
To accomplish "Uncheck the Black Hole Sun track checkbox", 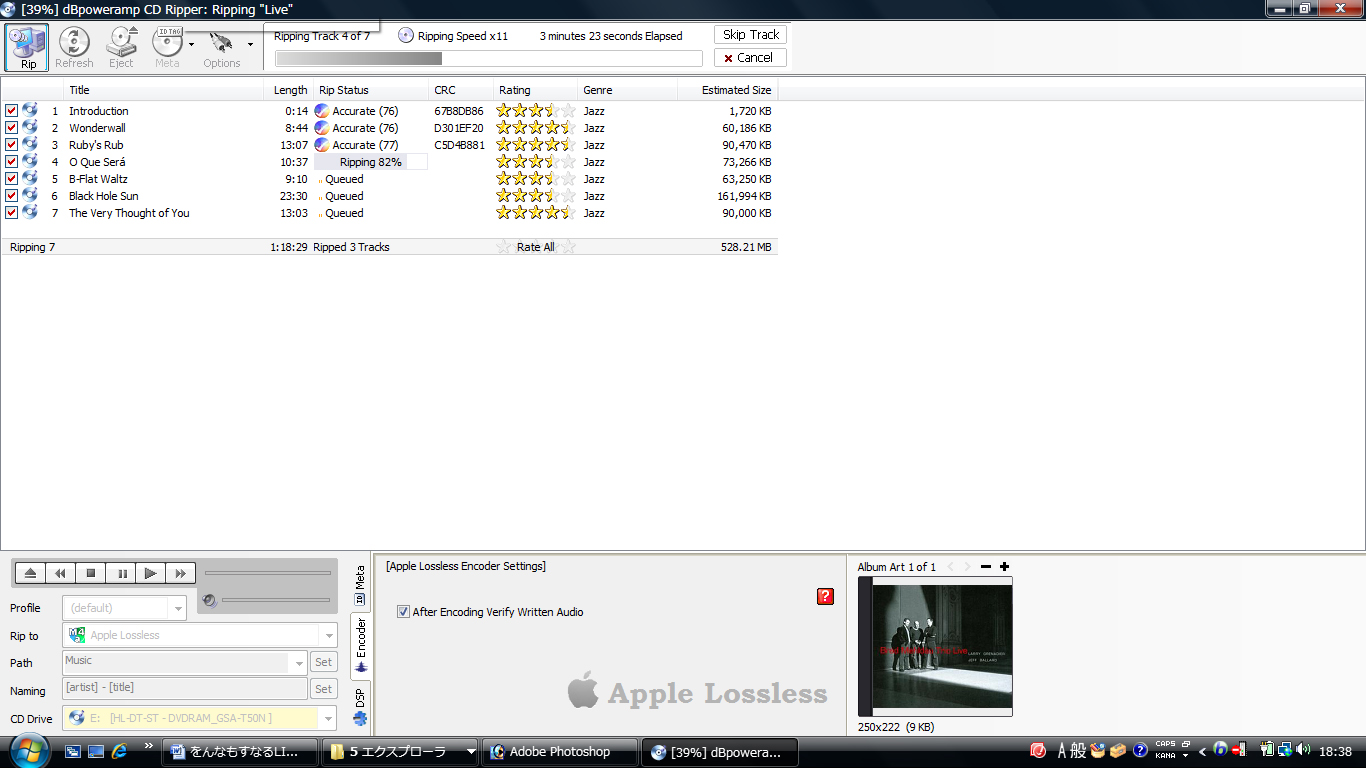I will tap(12, 196).
